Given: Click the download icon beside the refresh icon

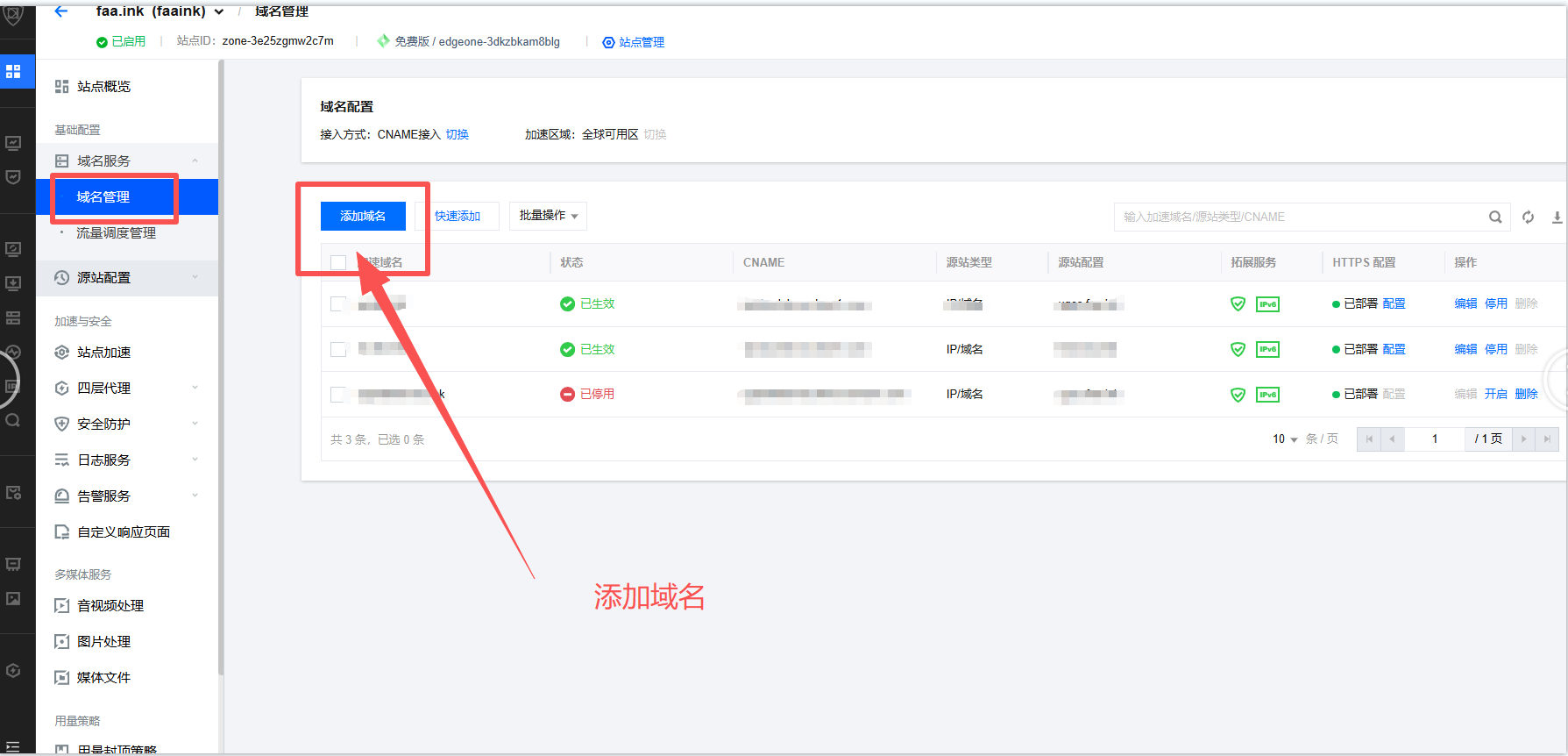Looking at the screenshot, I should [1557, 217].
